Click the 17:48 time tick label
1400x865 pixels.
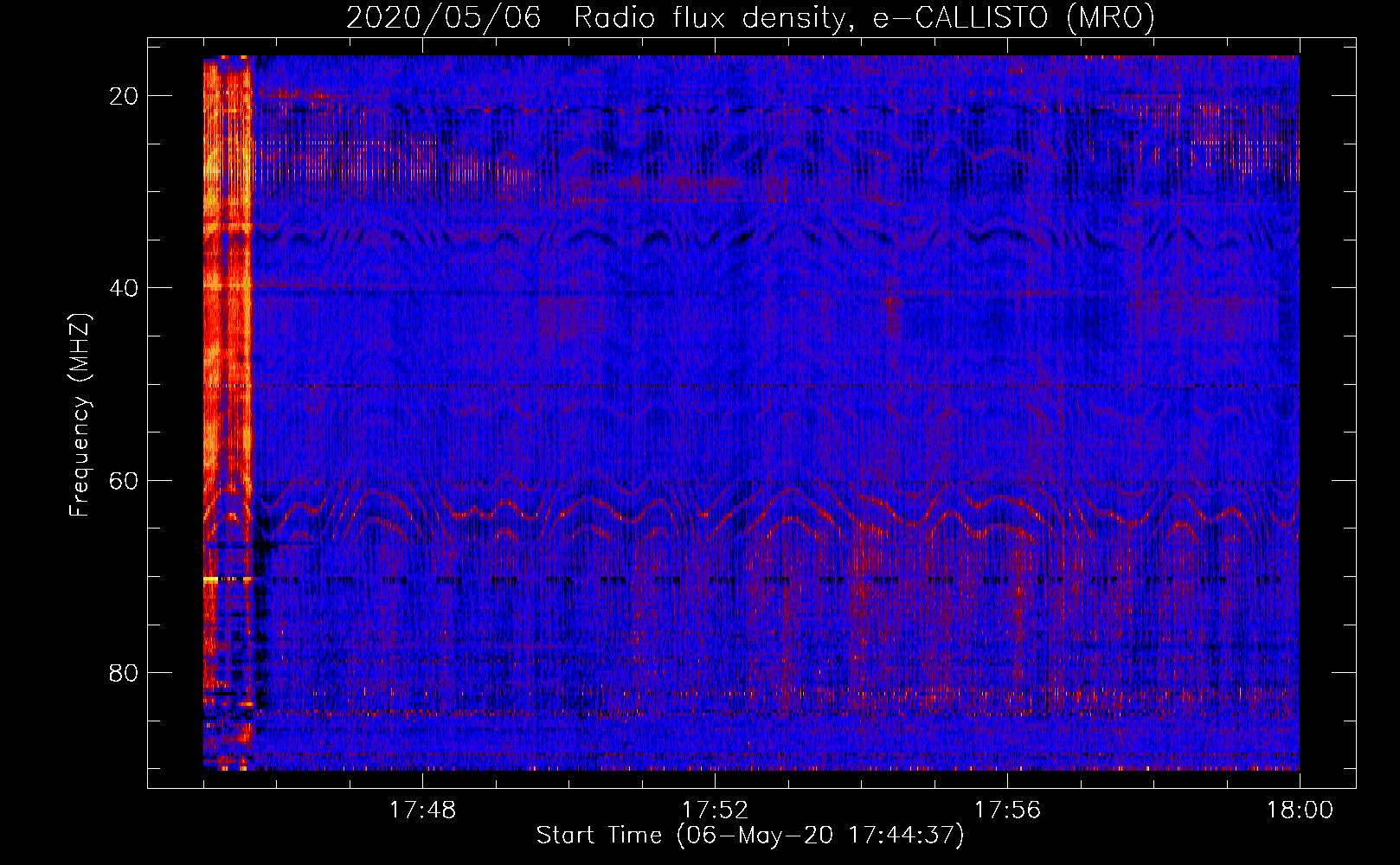pyautogui.click(x=422, y=810)
